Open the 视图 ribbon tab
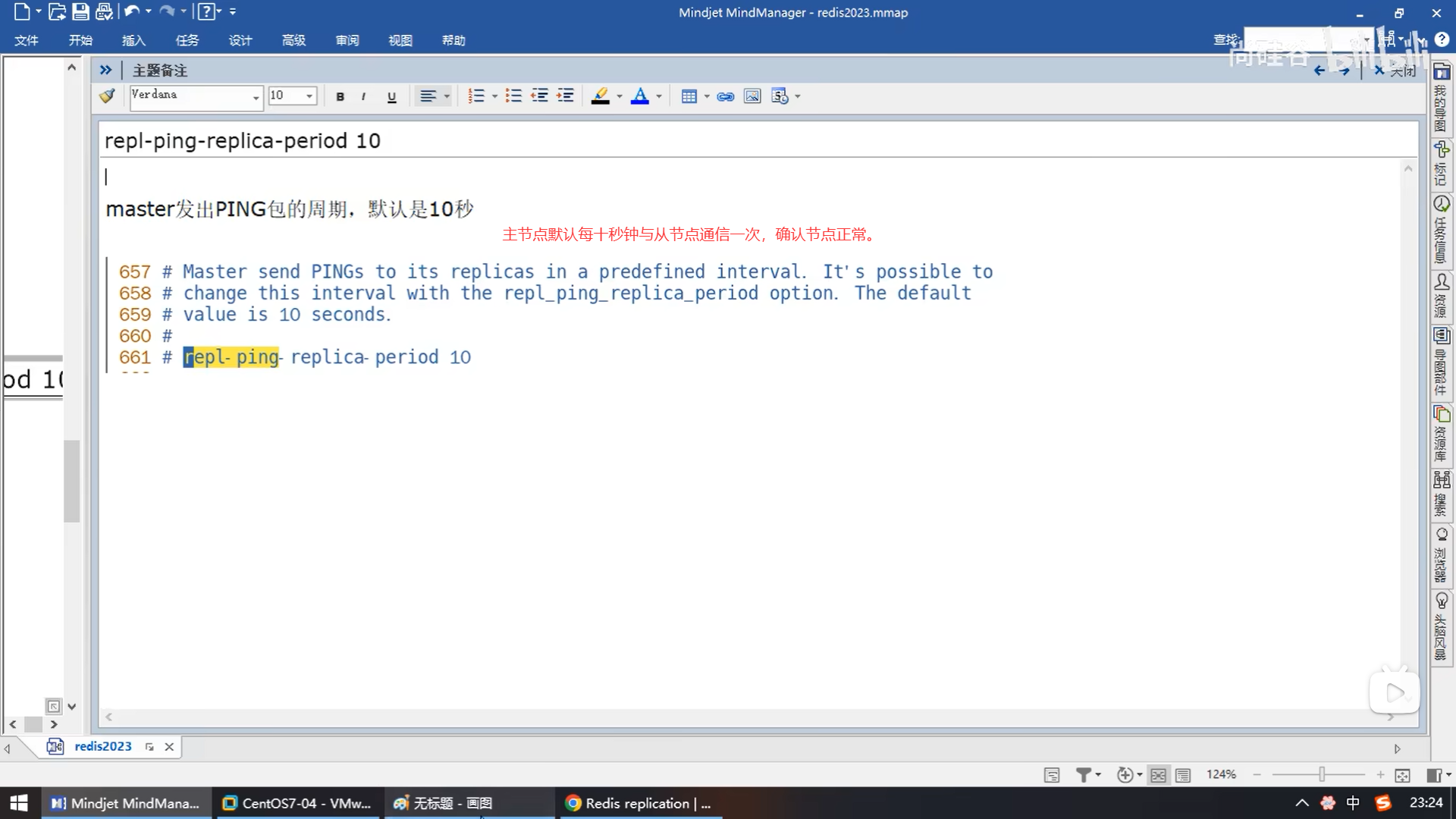Image resolution: width=1456 pixels, height=819 pixels. tap(400, 40)
